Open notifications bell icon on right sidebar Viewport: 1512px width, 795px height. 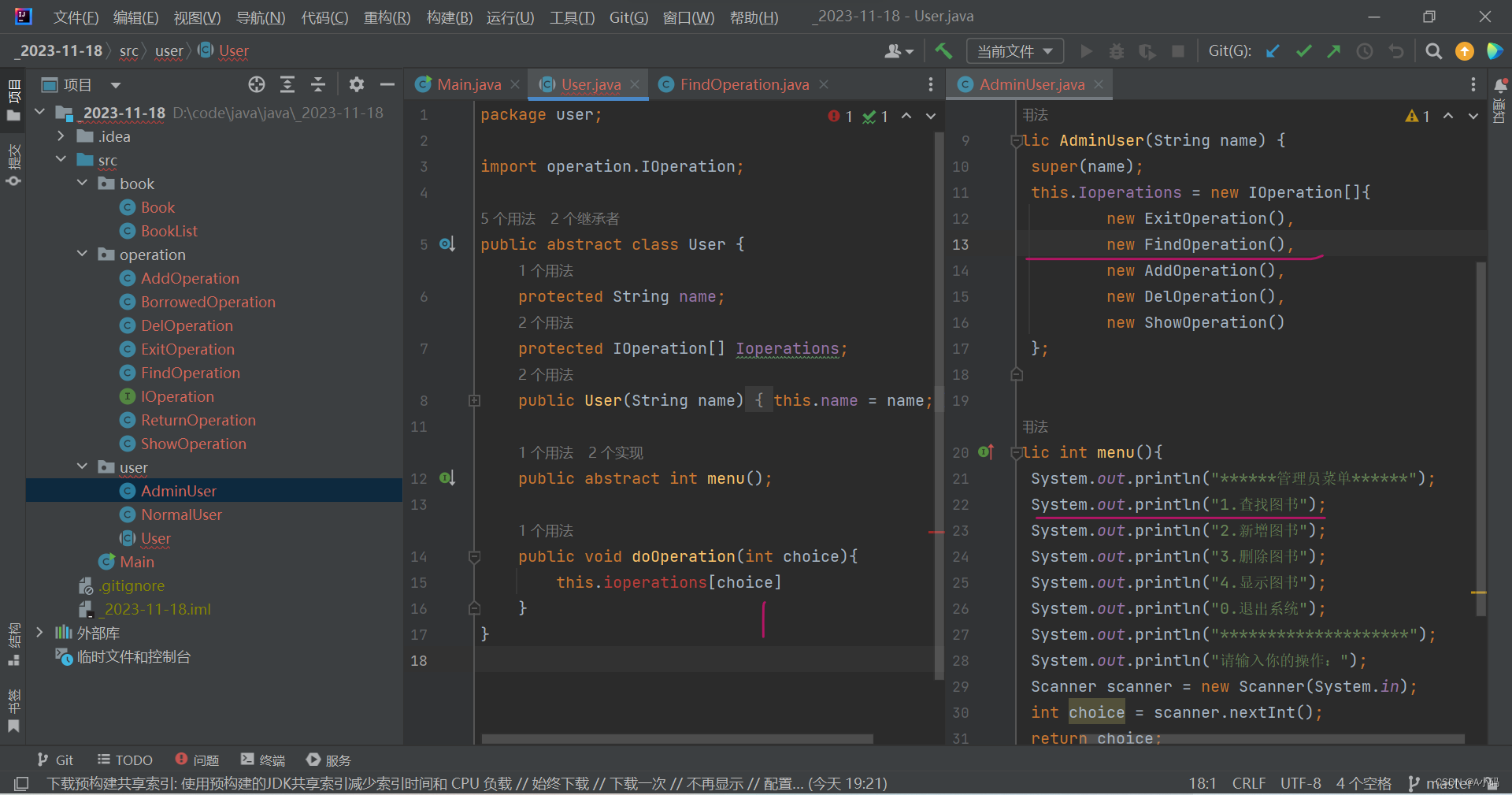click(1500, 85)
